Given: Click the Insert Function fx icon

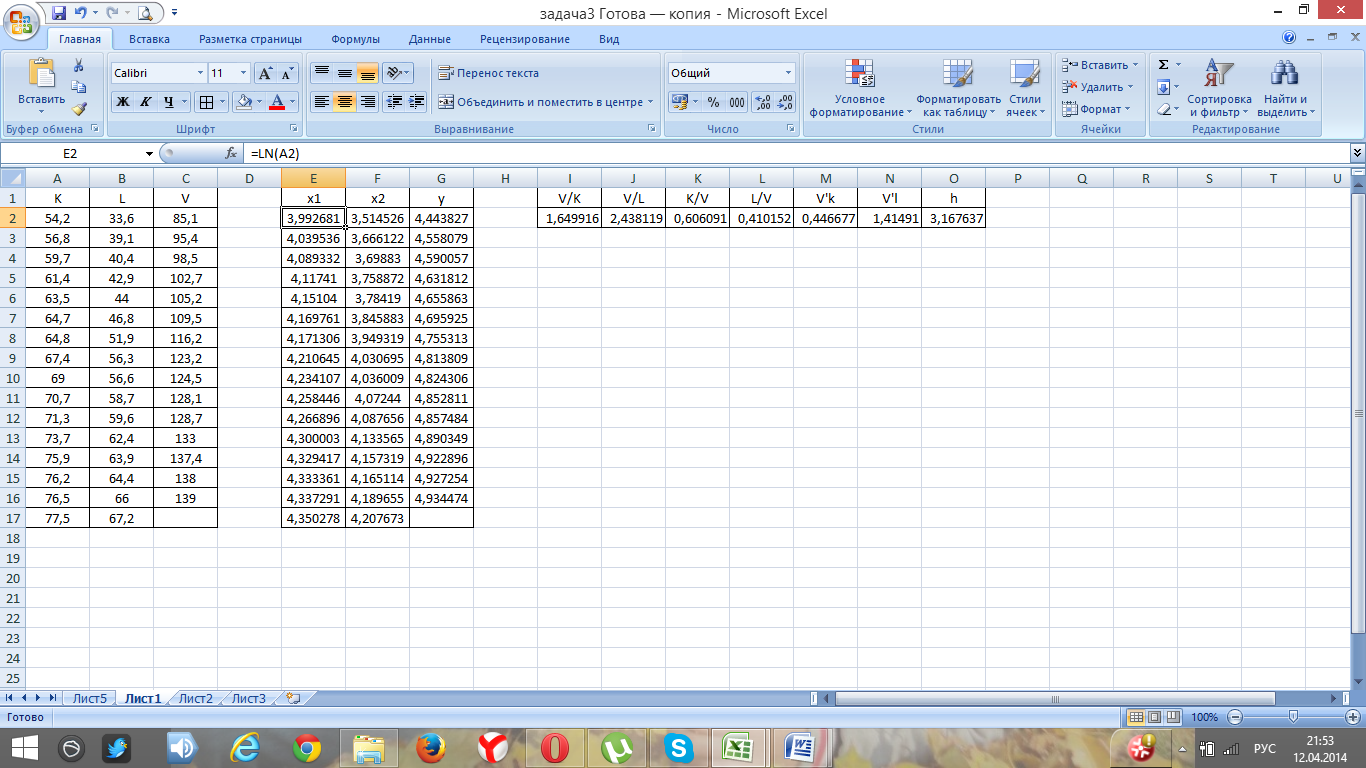Looking at the screenshot, I should tap(231, 153).
